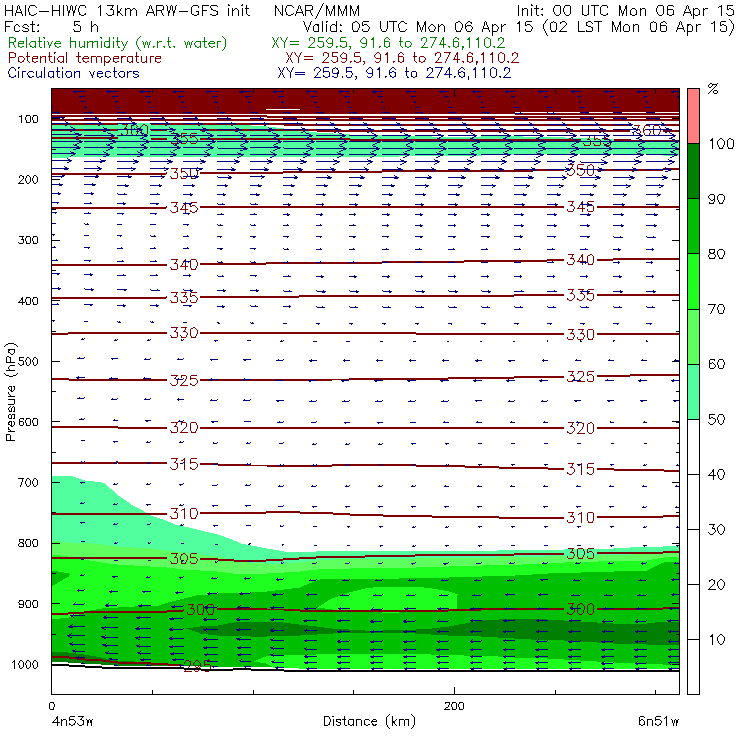Click the 80–90% green colorbar segment

point(693,226)
